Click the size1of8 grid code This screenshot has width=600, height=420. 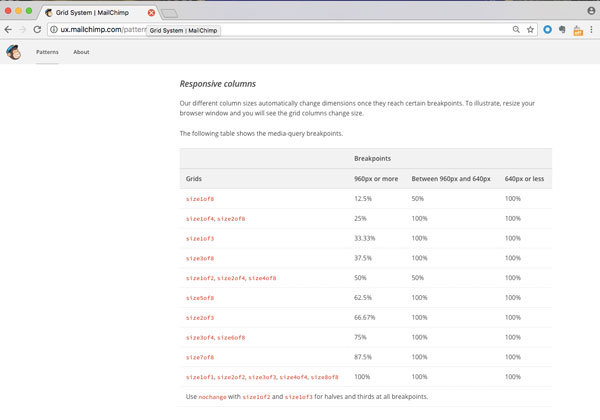pos(200,199)
